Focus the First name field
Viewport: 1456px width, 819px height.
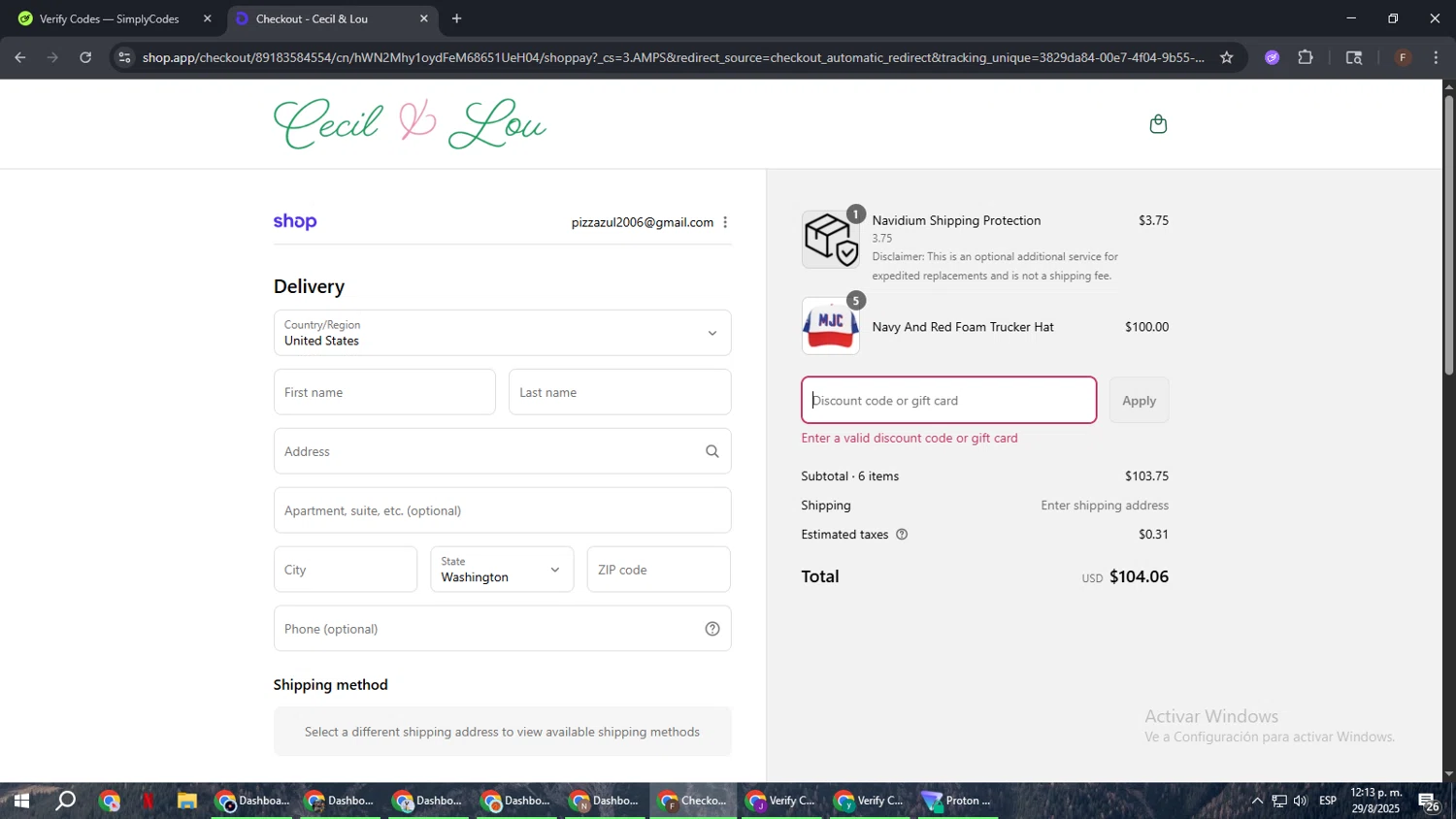(x=384, y=392)
